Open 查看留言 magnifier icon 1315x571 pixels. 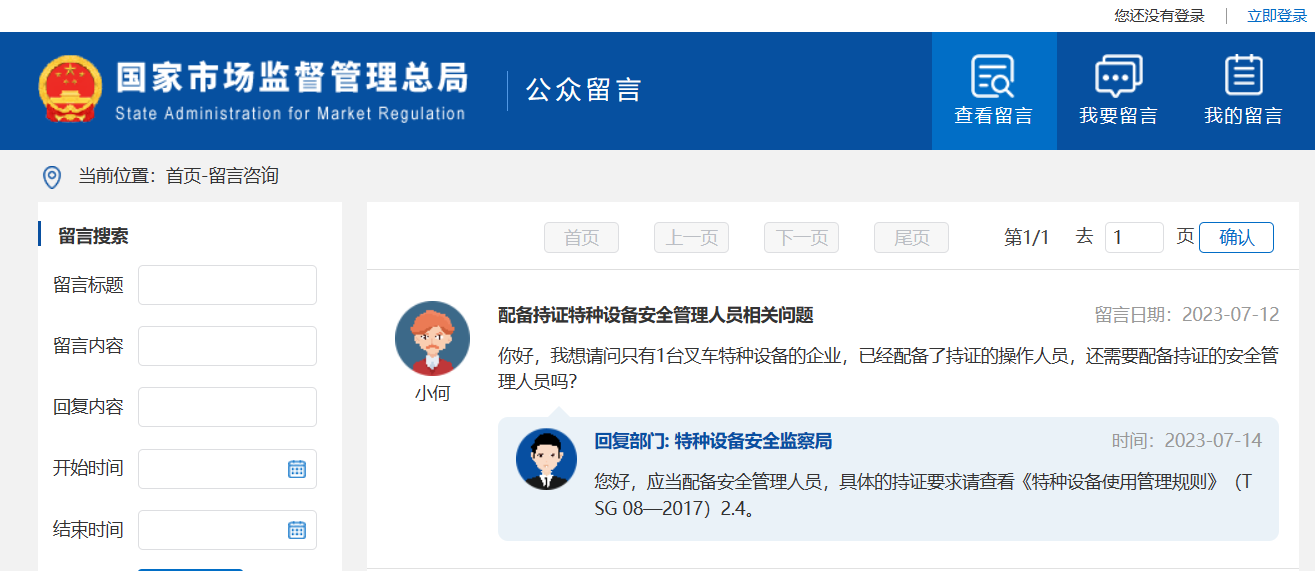993,77
